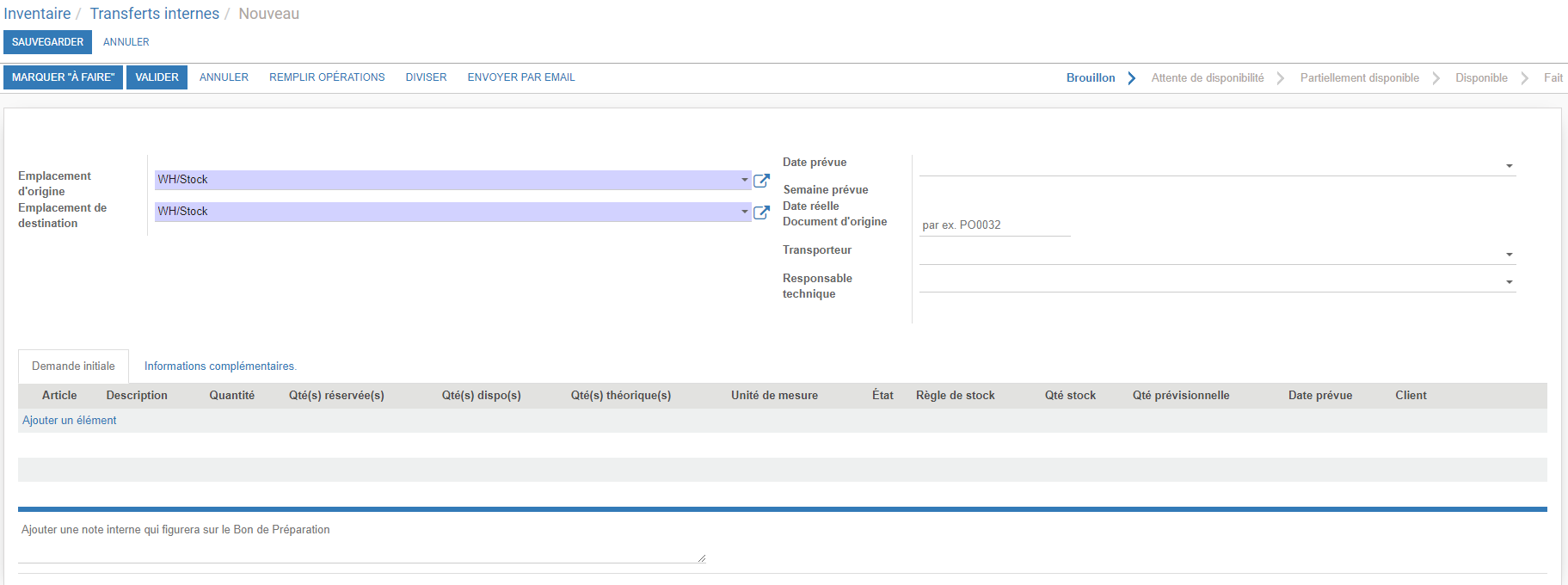Sort by État column header
The image size is (1568, 585).
882,396
